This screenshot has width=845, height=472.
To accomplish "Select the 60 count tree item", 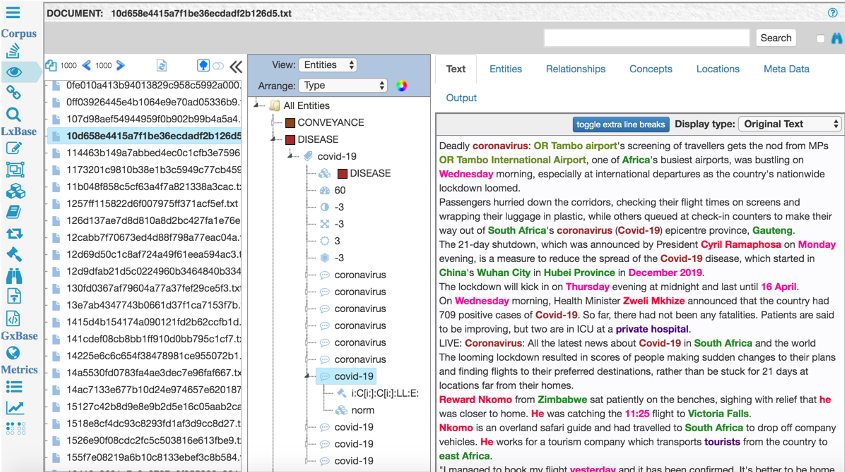I will pyautogui.click(x=340, y=190).
